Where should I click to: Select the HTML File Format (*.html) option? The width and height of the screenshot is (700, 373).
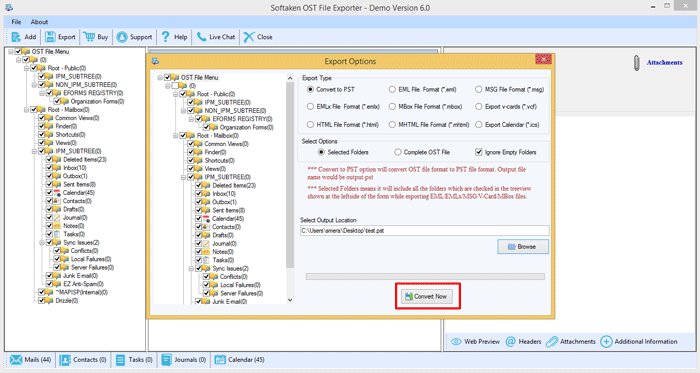coord(310,124)
